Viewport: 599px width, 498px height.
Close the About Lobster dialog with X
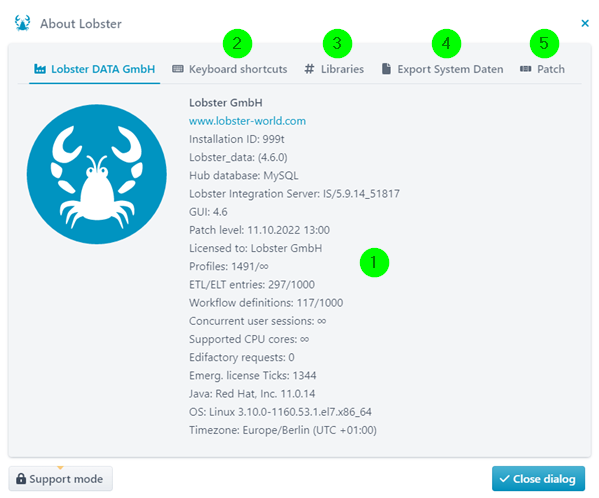click(584, 24)
